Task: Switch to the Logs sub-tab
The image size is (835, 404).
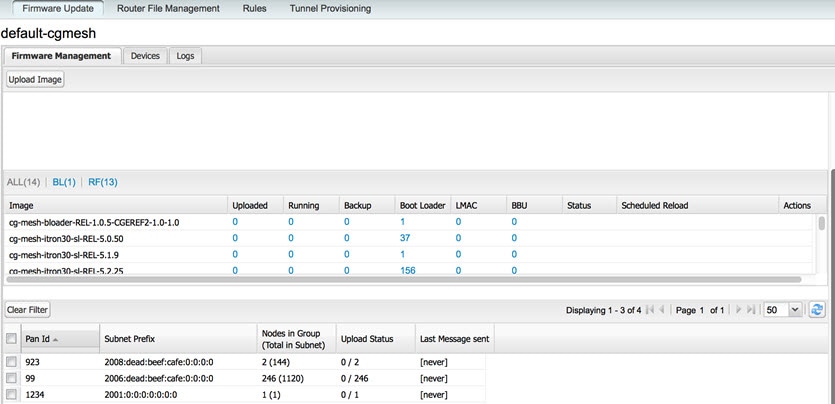Action: tap(185, 56)
